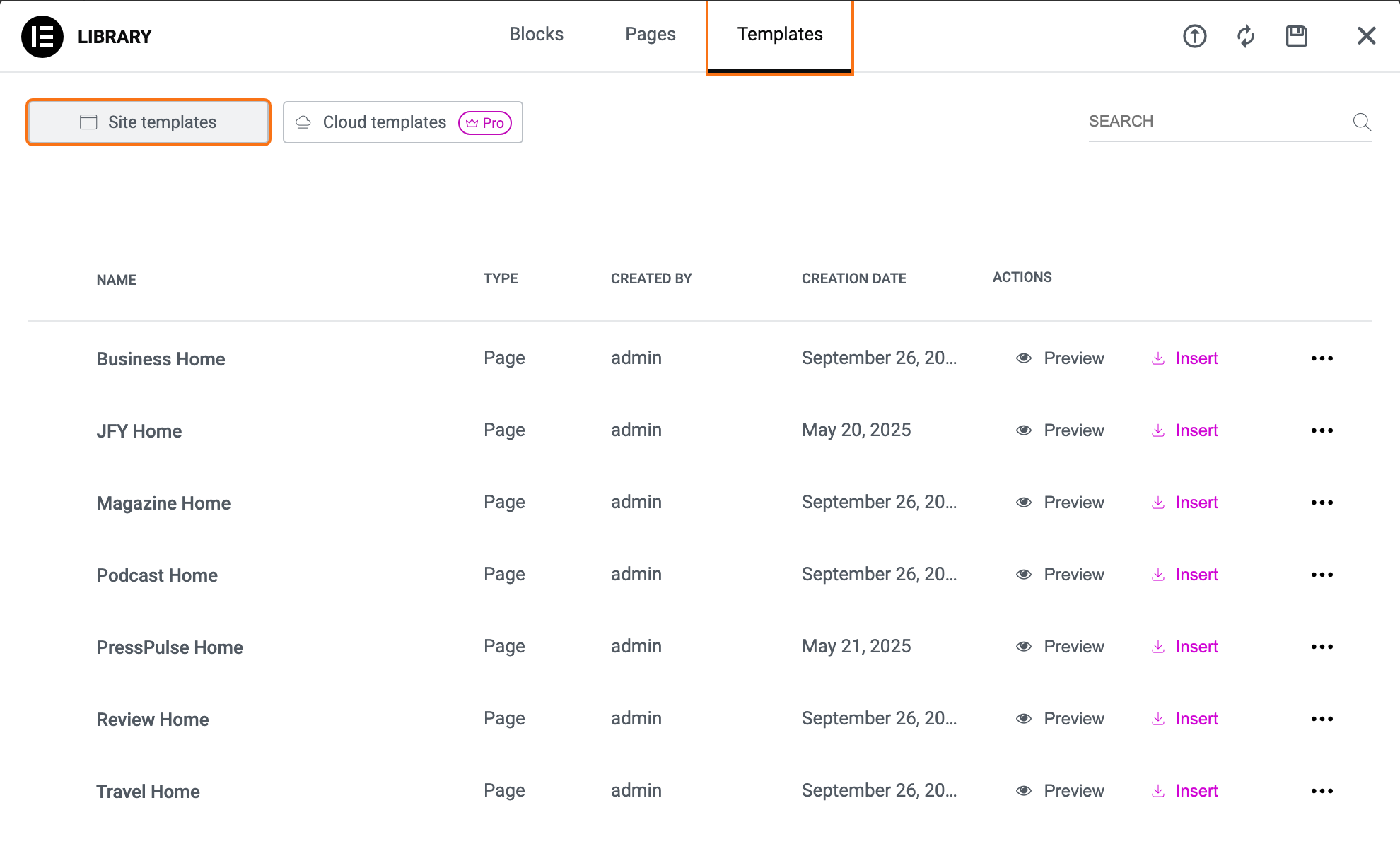Preview the Travel Home template
Screen dimensions: 1400x851
[x=1060, y=791]
